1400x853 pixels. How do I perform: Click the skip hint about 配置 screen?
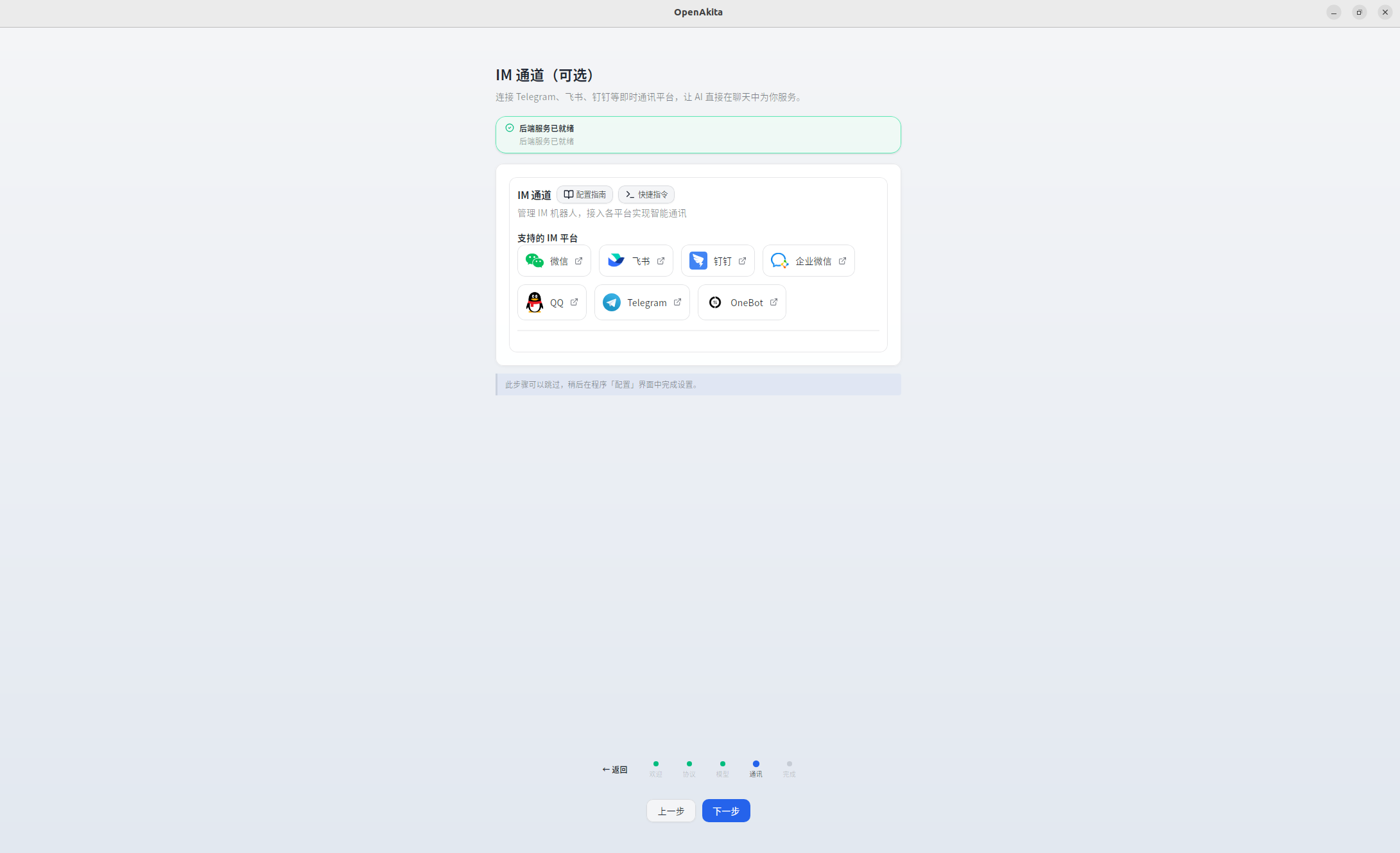point(698,384)
